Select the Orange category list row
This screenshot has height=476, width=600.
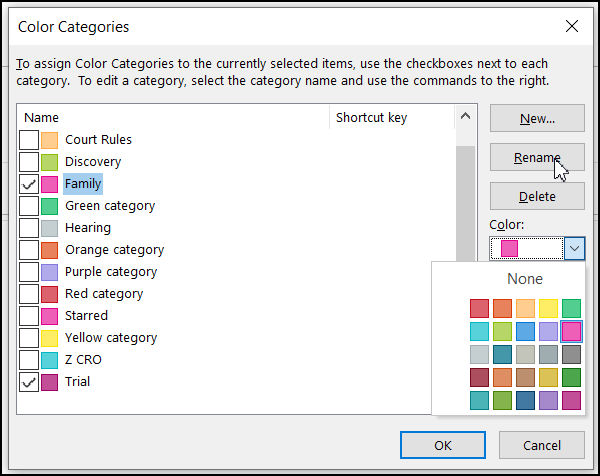click(x=114, y=250)
